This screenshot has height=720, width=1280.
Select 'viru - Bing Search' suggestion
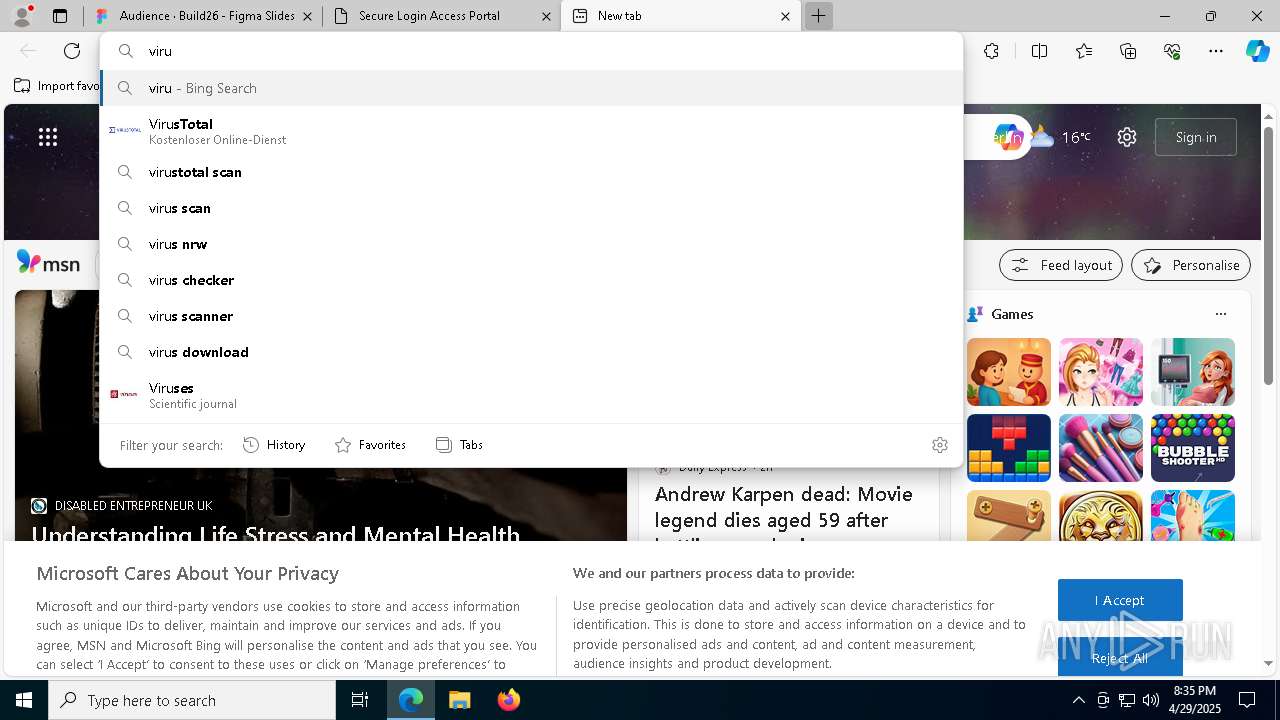(531, 88)
